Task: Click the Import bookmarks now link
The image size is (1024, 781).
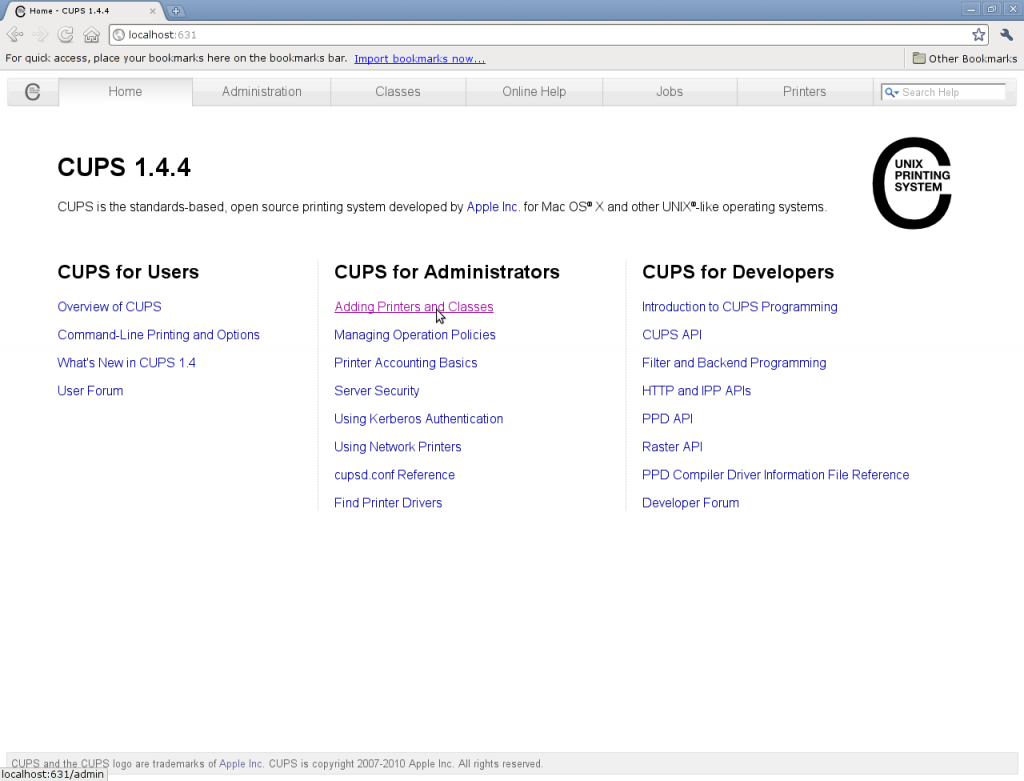Action: [x=420, y=59]
